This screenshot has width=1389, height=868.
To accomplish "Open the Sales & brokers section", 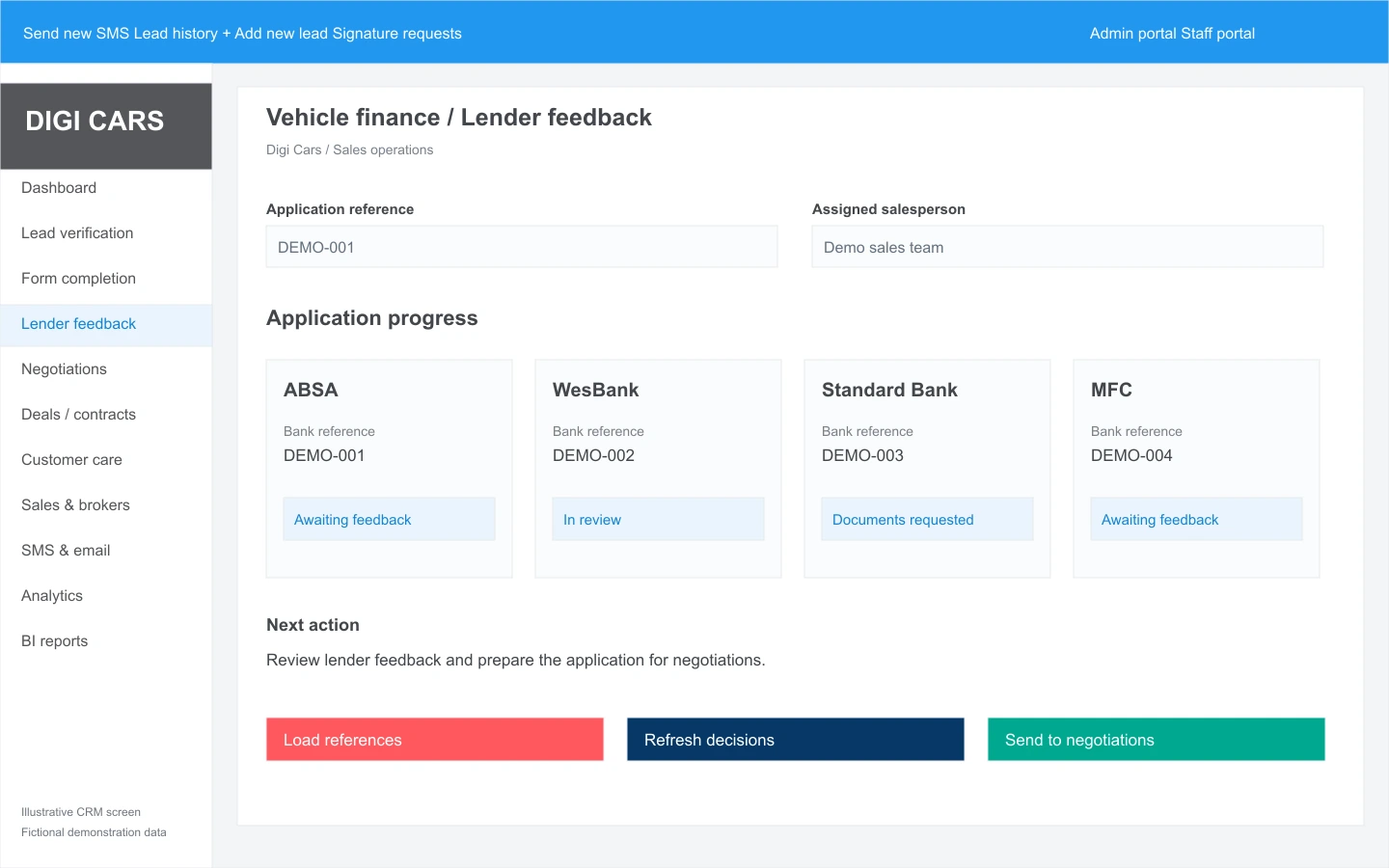I will [x=106, y=505].
